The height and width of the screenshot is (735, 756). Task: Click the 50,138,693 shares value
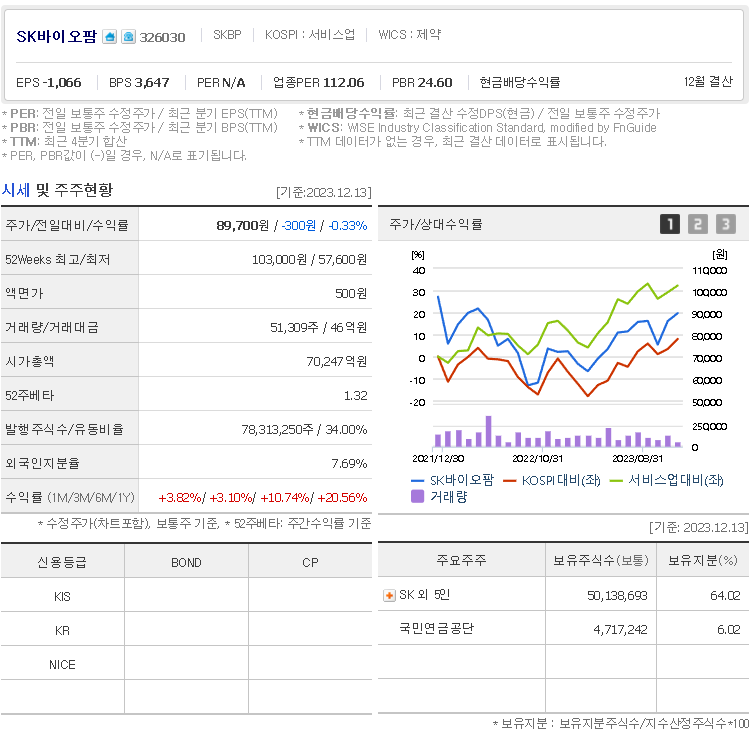click(617, 596)
